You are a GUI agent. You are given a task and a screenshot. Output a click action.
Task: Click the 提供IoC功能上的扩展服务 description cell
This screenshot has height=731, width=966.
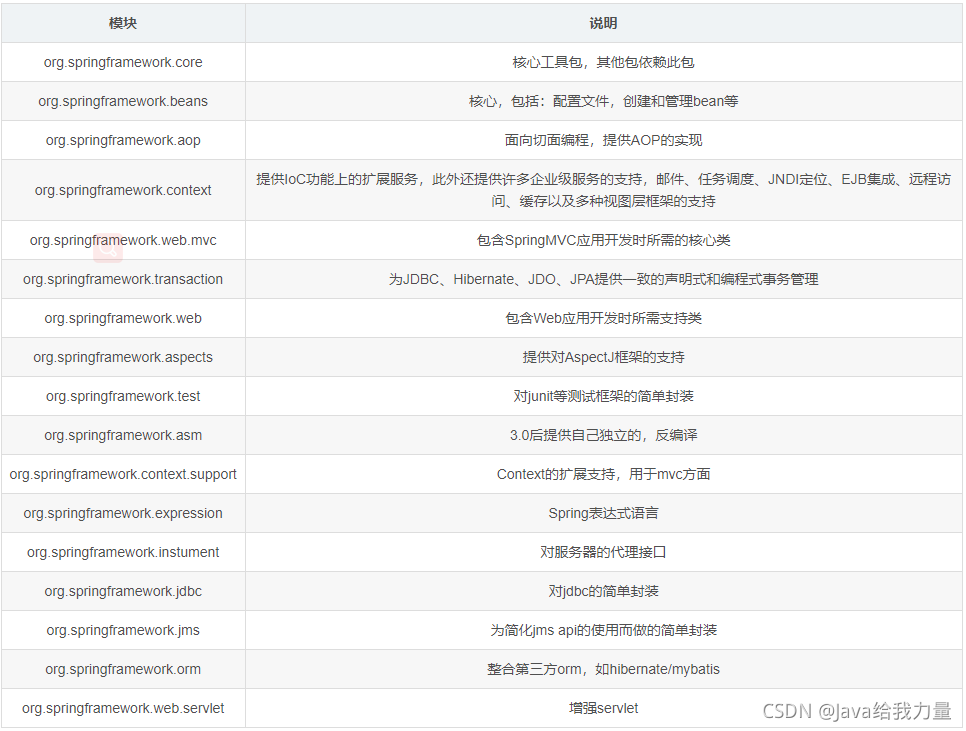click(603, 190)
